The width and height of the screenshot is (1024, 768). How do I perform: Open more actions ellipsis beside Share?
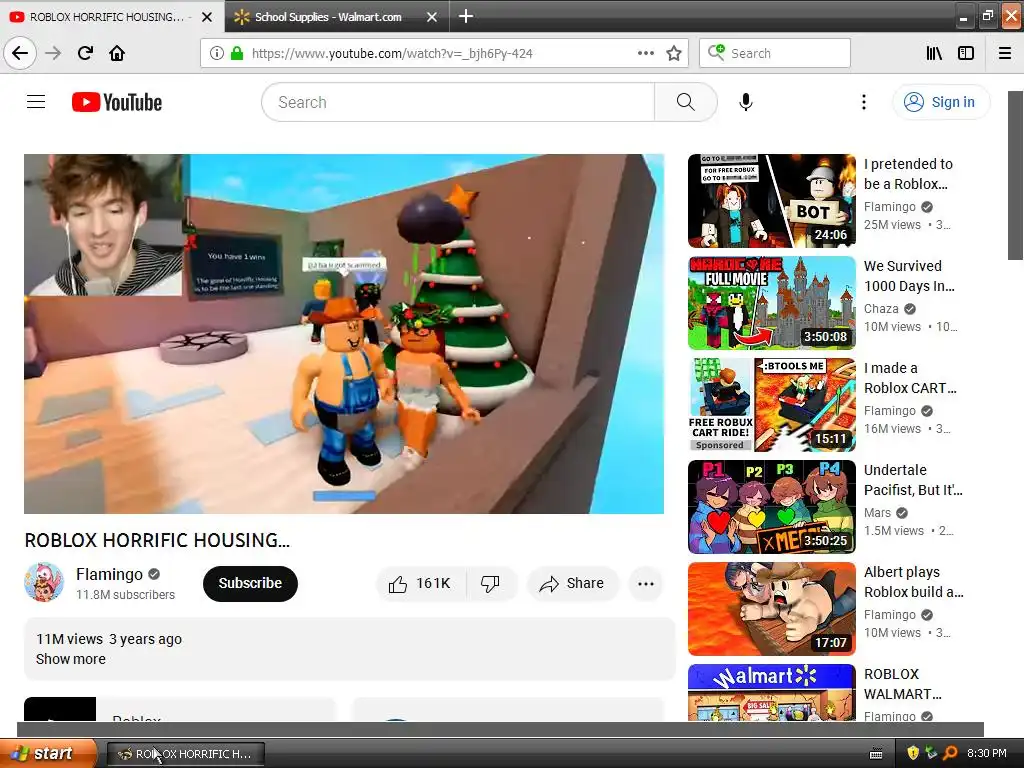646,584
